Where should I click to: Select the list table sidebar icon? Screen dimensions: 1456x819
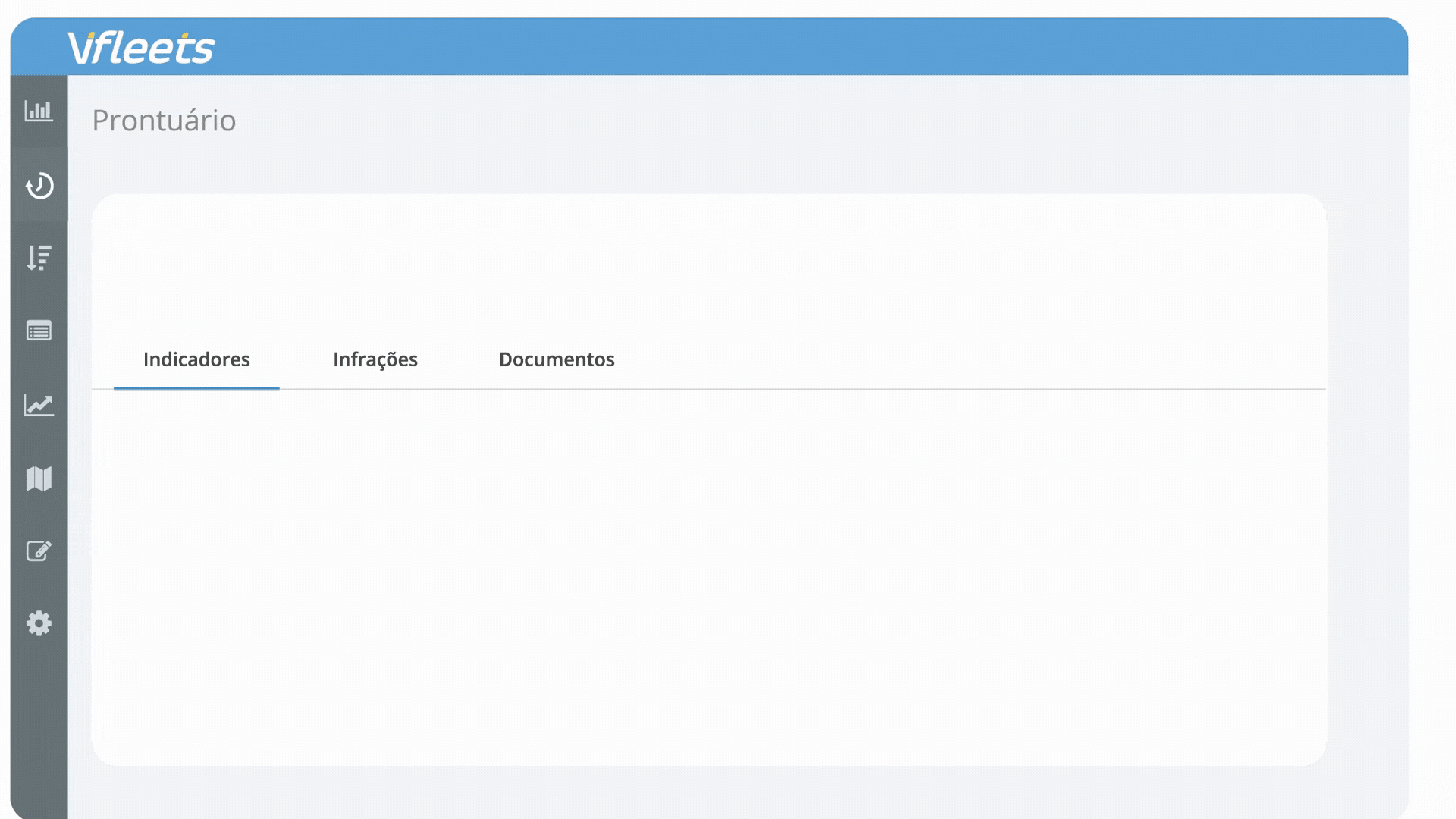[39, 331]
